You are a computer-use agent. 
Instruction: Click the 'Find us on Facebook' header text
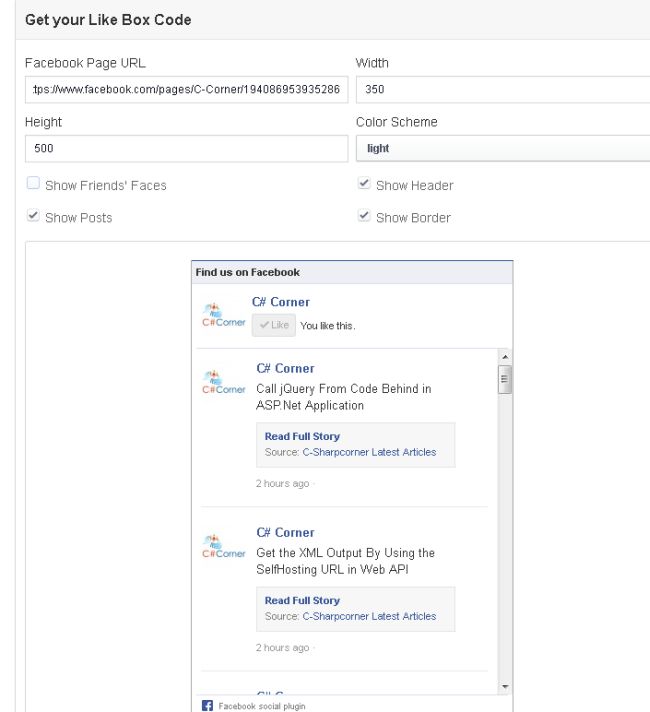[x=248, y=272]
